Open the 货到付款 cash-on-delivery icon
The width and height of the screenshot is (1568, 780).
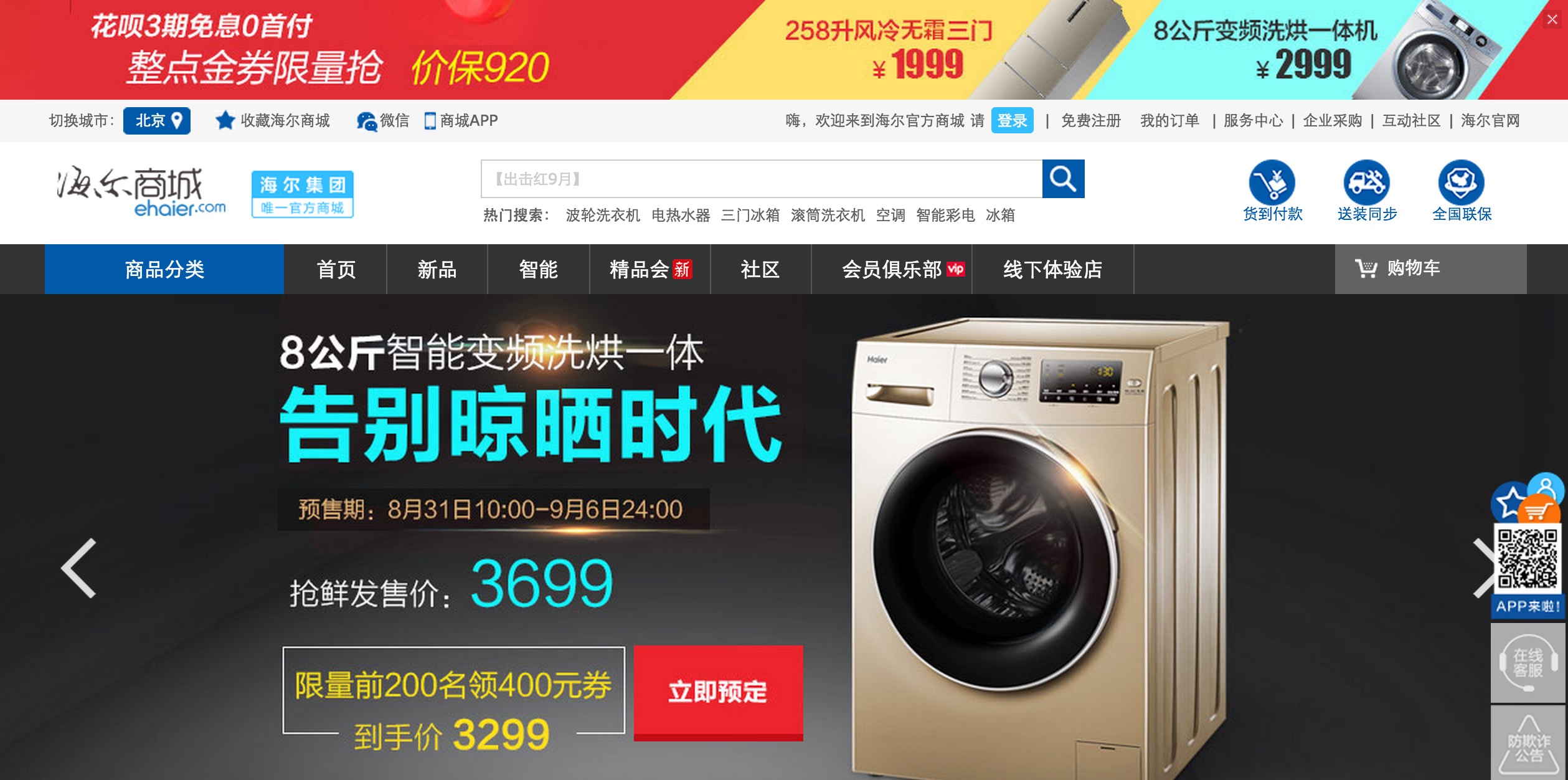(x=1272, y=182)
